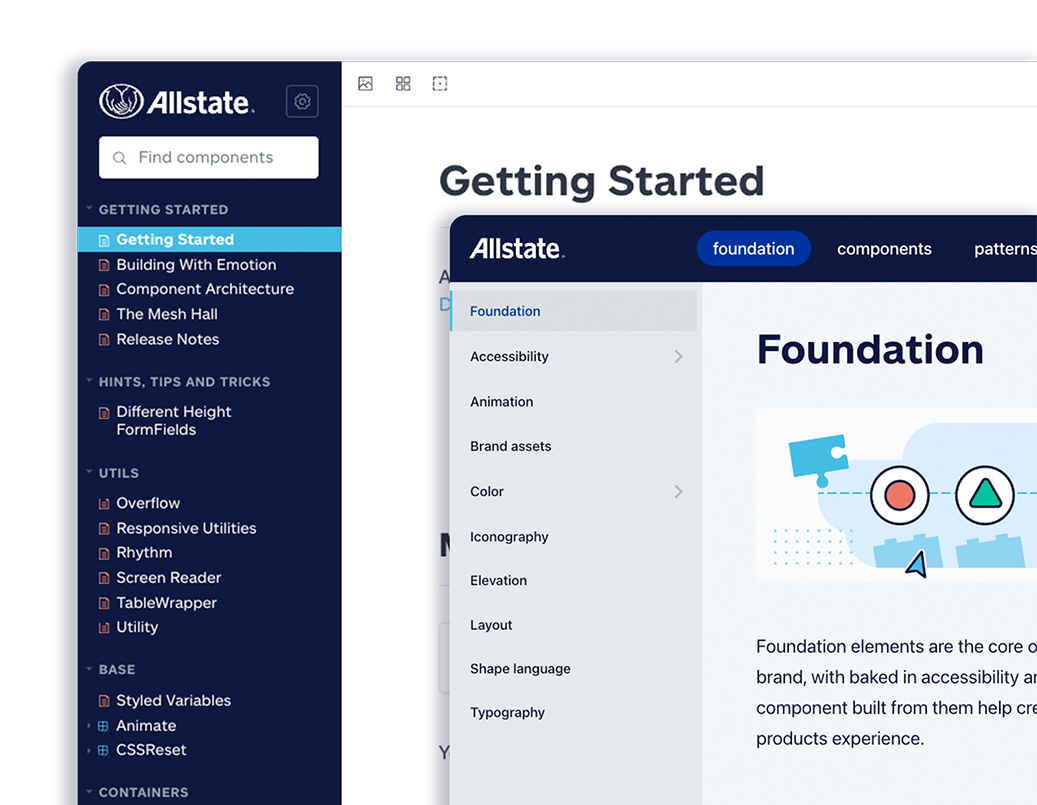Viewport: 1037px width, 805px height.
Task: Open Different Height FormFields page
Action: (174, 421)
